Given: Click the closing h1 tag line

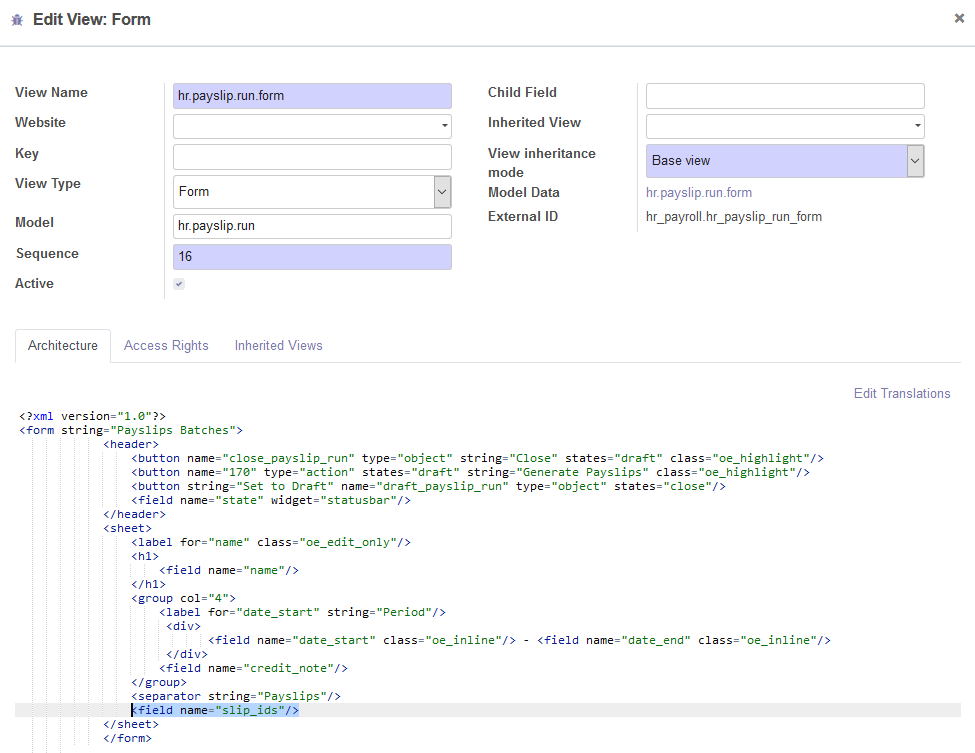Looking at the screenshot, I should pos(149,584).
